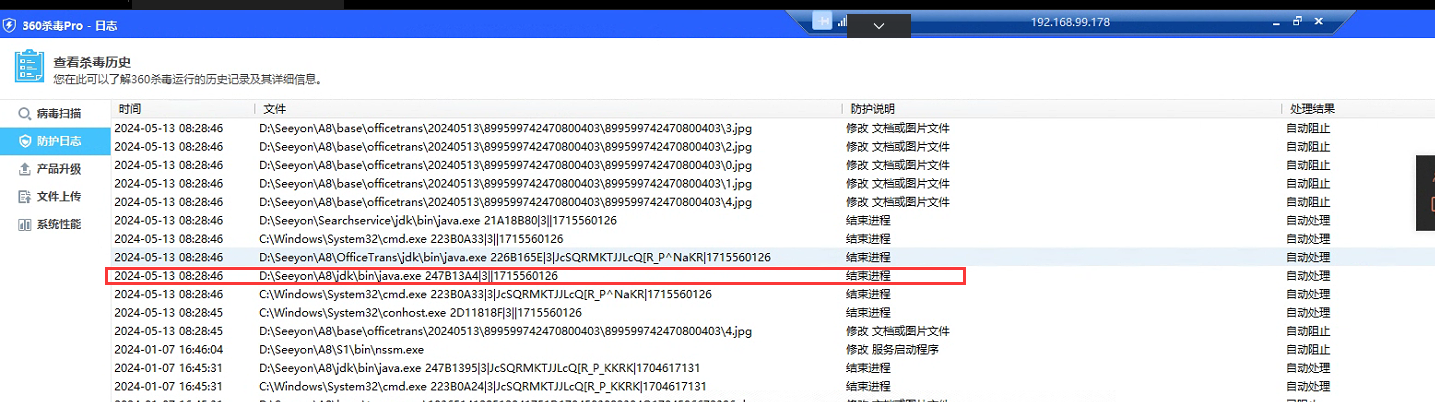The image size is (1436, 402).
Task: Open the 病毒扫描 tab
Action: pos(55,114)
